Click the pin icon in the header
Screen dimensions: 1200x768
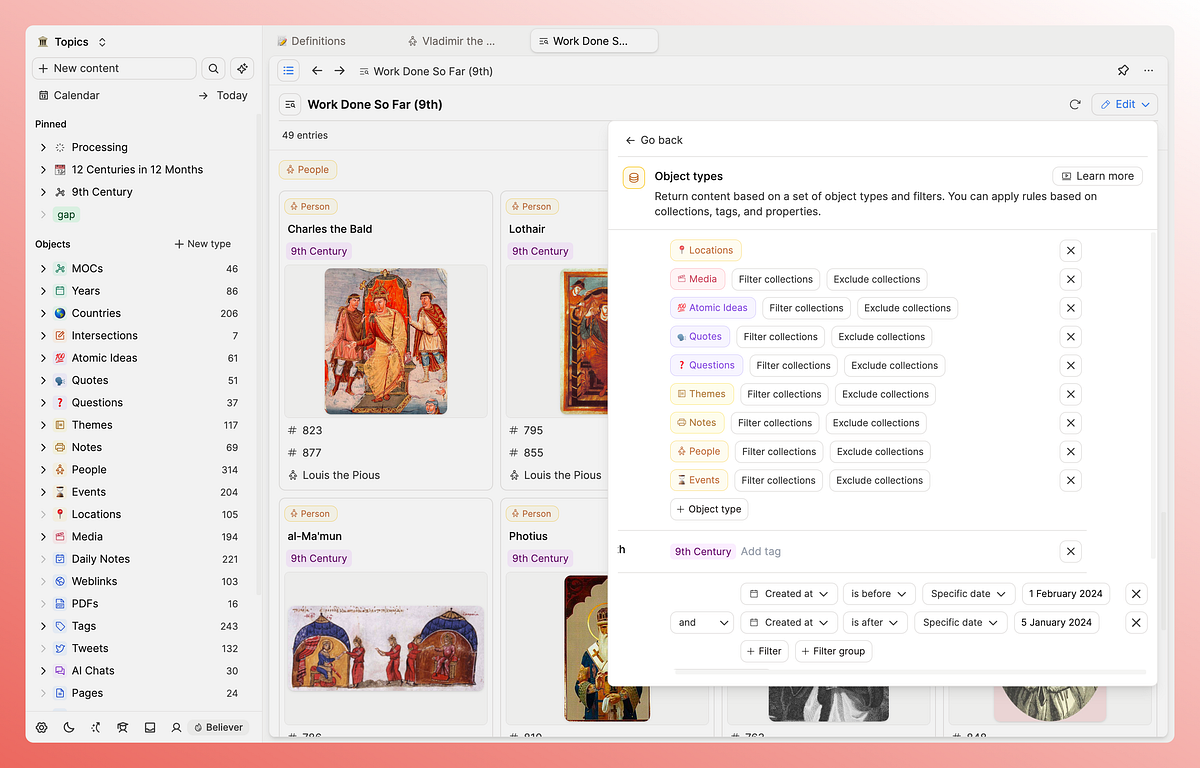(1123, 71)
